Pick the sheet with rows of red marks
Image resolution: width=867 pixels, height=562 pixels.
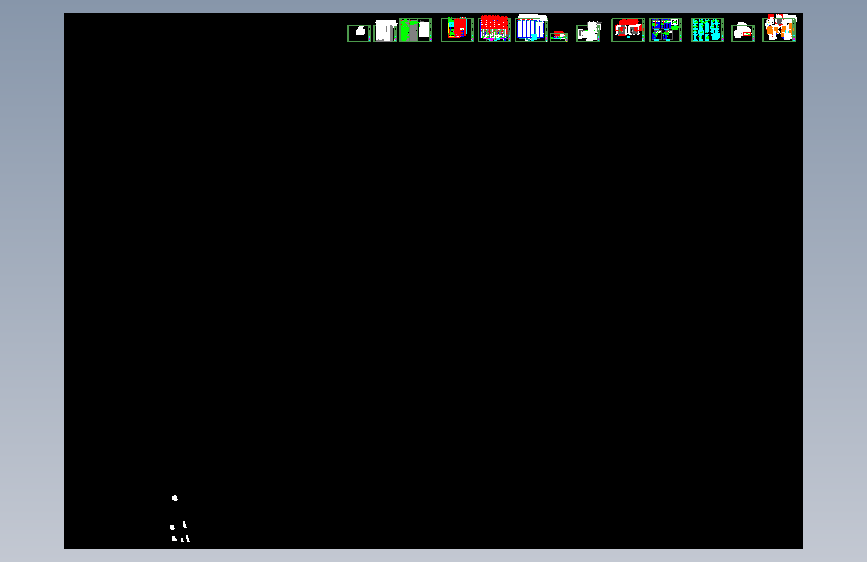click(x=494, y=29)
